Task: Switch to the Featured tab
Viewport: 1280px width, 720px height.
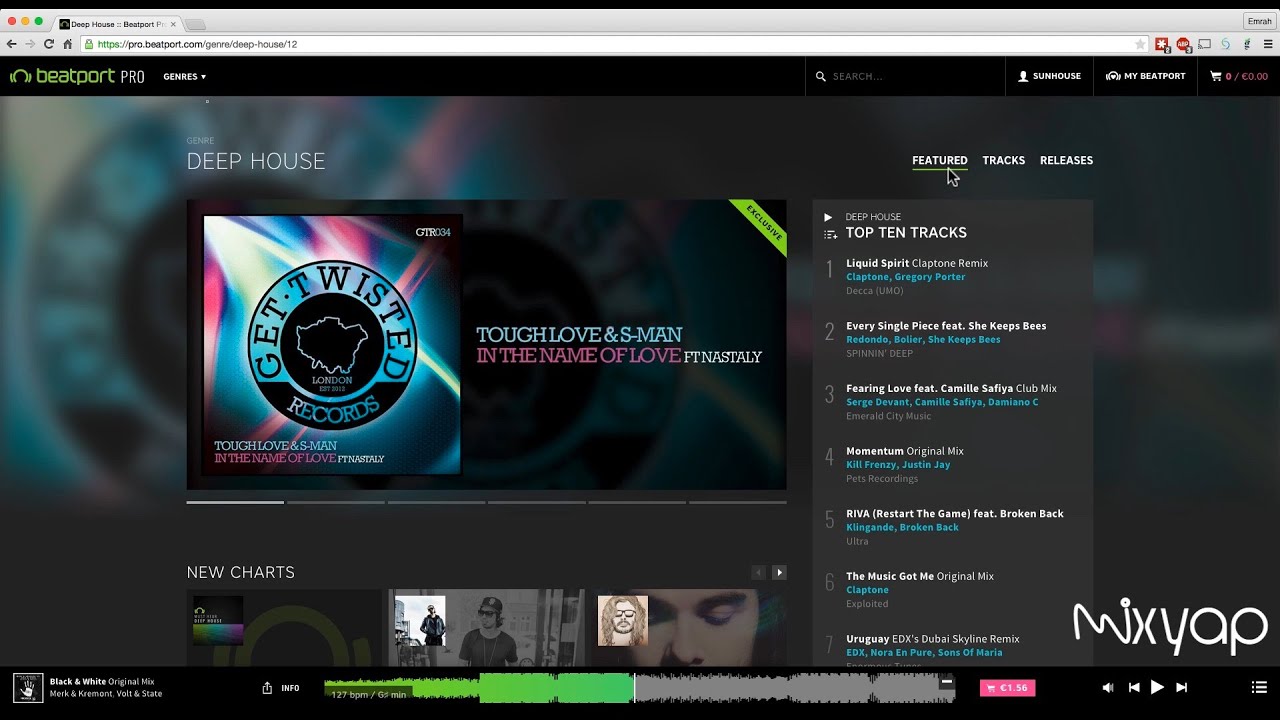Action: tap(939, 160)
